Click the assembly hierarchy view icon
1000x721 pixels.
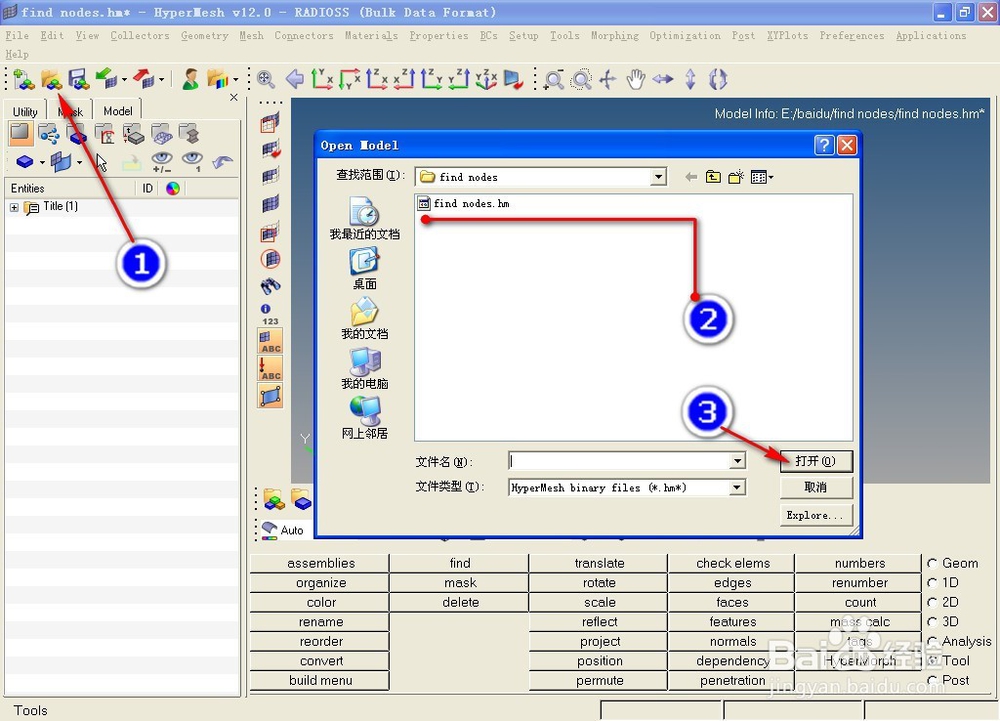(x=49, y=135)
